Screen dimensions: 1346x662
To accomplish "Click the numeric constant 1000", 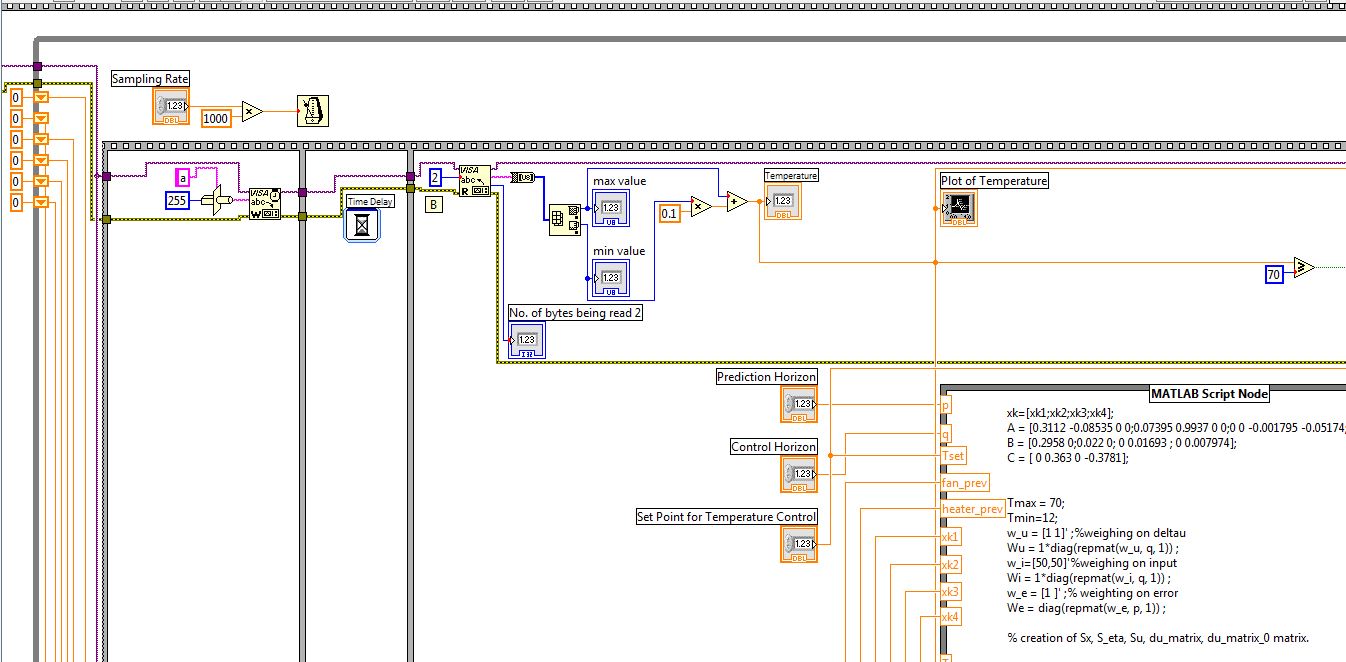I will [216, 118].
